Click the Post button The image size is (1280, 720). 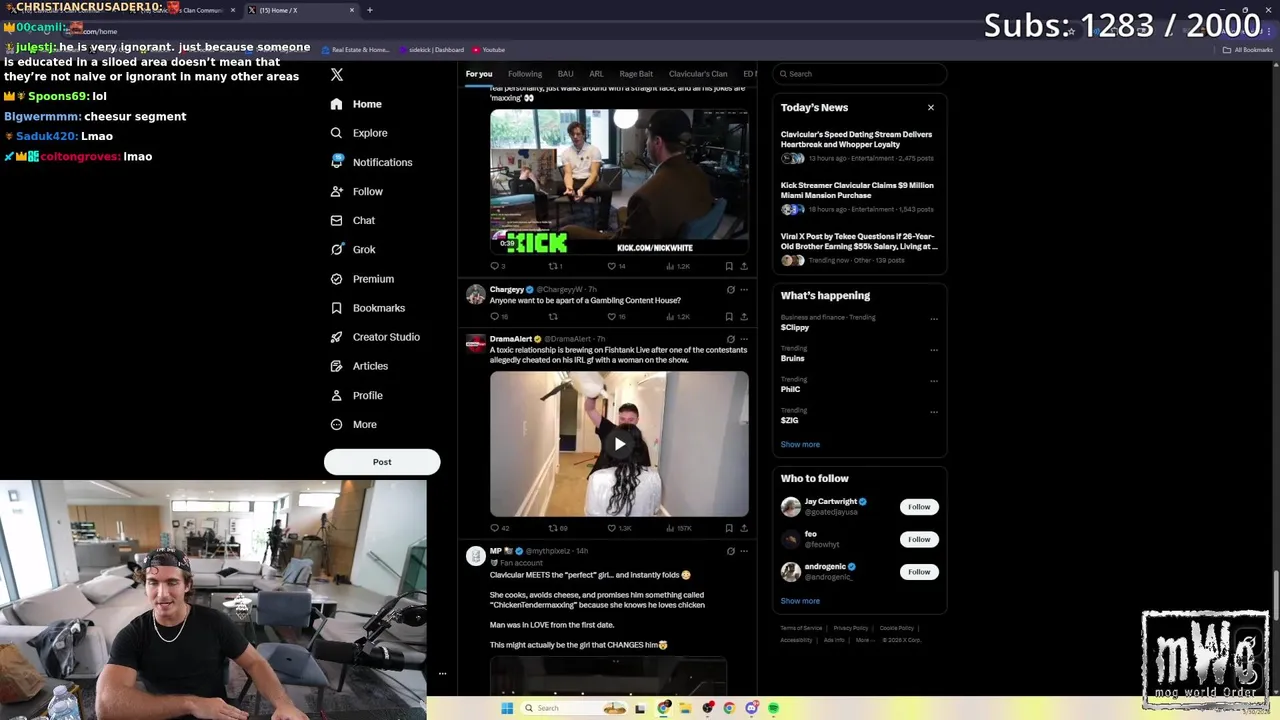point(382,462)
